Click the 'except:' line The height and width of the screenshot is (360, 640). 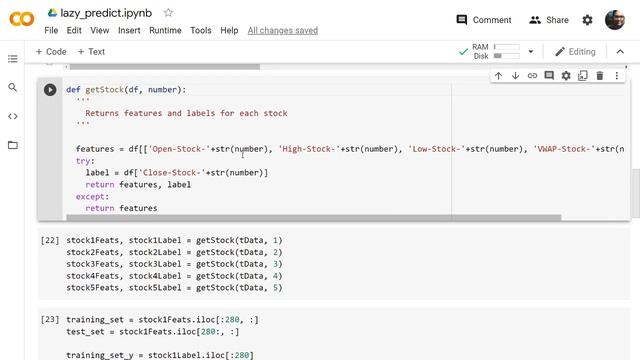tap(92, 196)
